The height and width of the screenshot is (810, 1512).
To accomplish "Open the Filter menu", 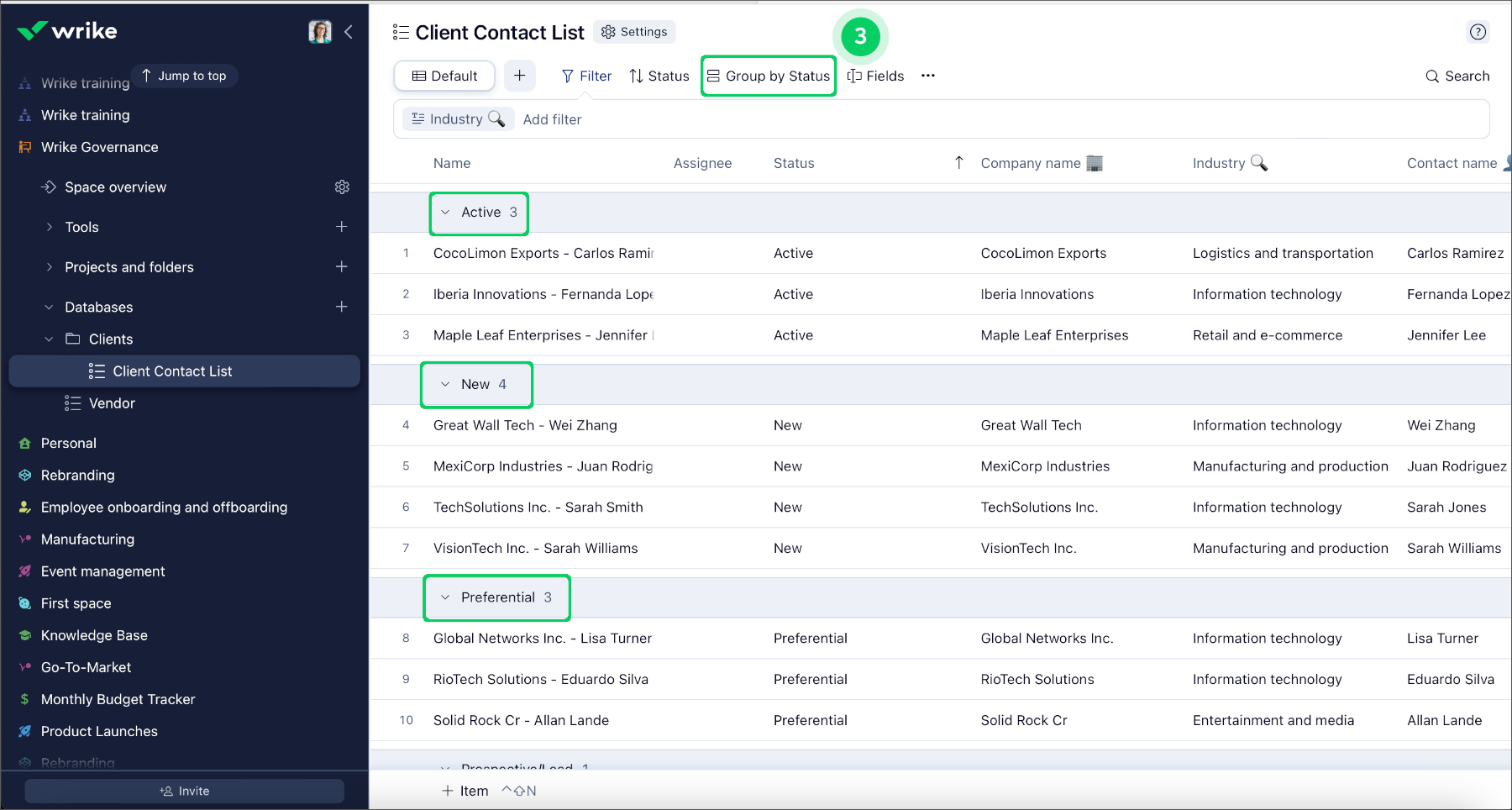I will pyautogui.click(x=586, y=76).
